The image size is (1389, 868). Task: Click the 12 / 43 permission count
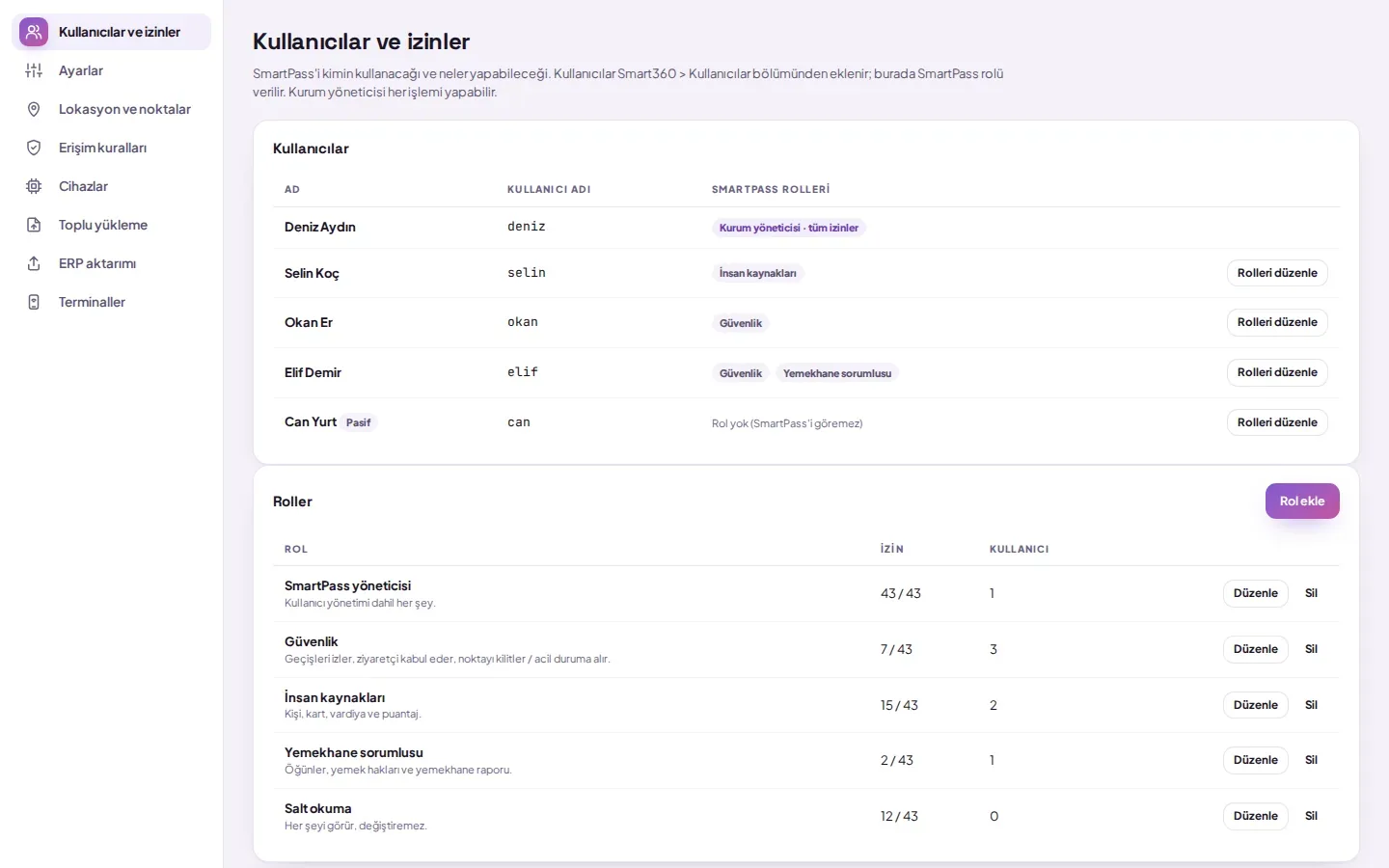pyautogui.click(x=899, y=816)
